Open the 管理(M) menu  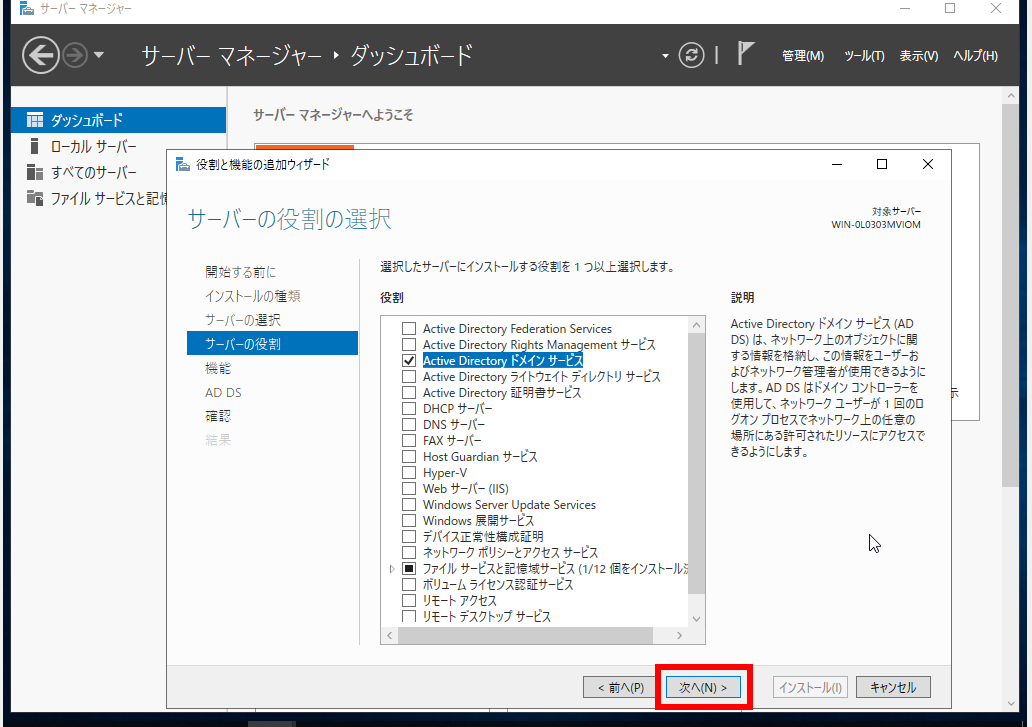click(803, 56)
